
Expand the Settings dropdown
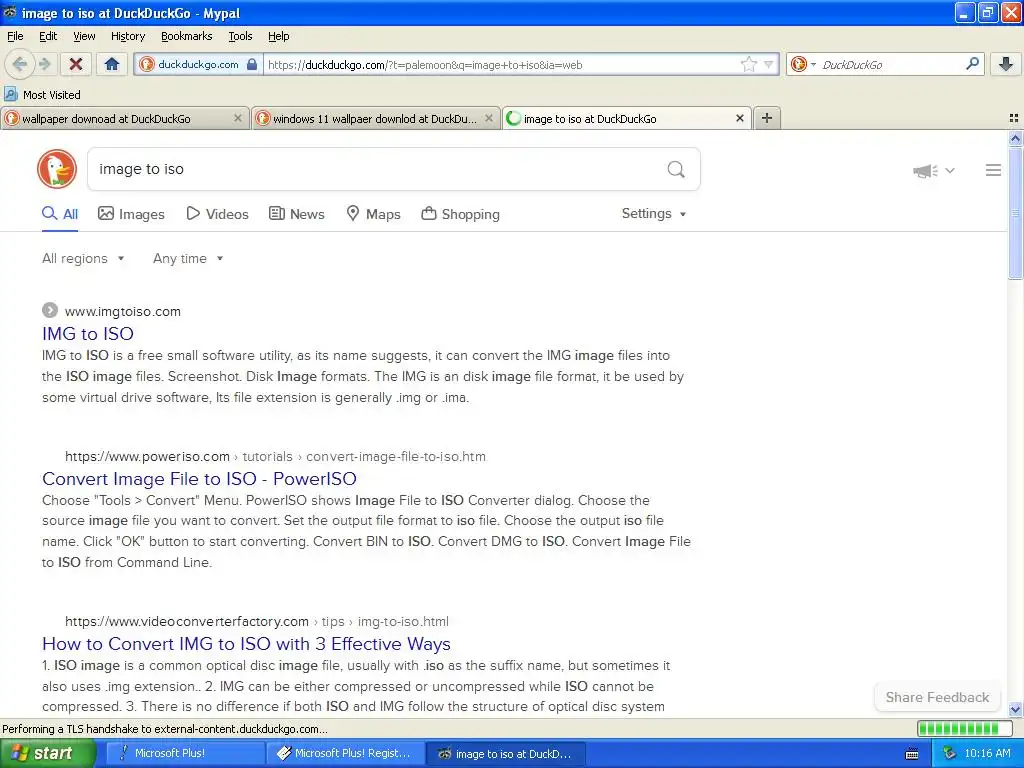(x=654, y=214)
